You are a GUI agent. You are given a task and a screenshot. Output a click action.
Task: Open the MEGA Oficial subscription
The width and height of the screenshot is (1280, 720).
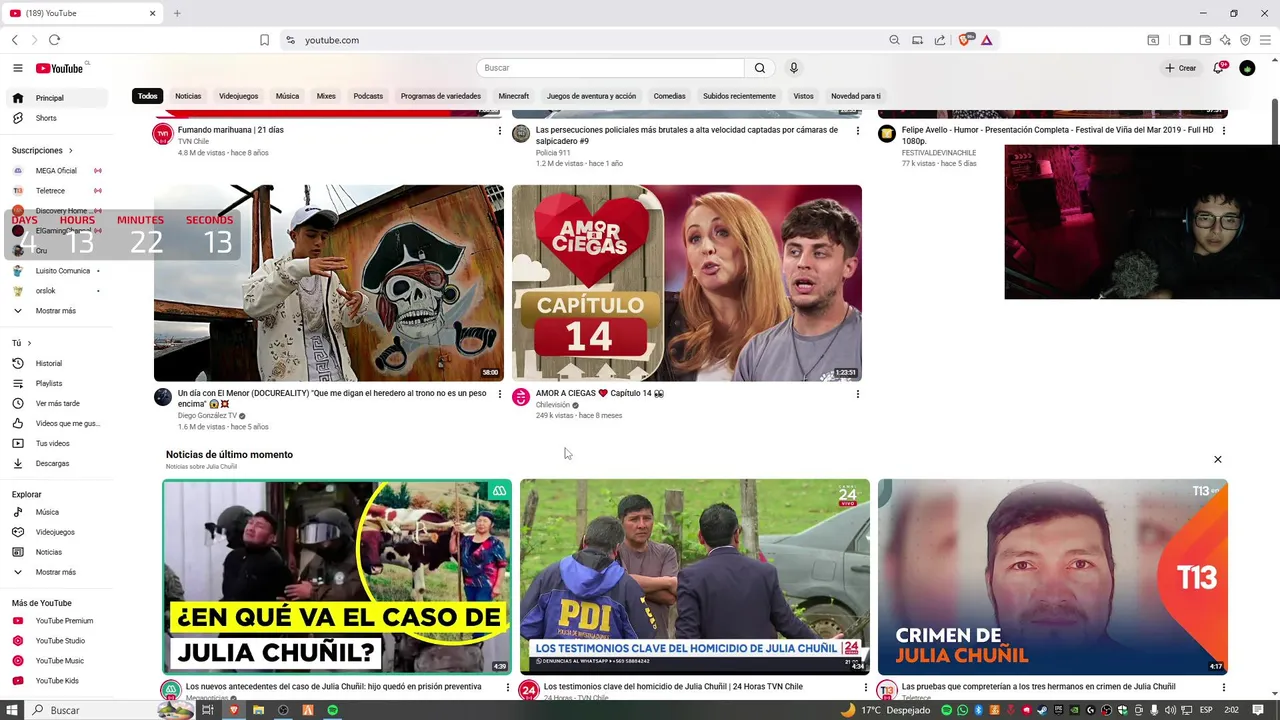pos(56,171)
